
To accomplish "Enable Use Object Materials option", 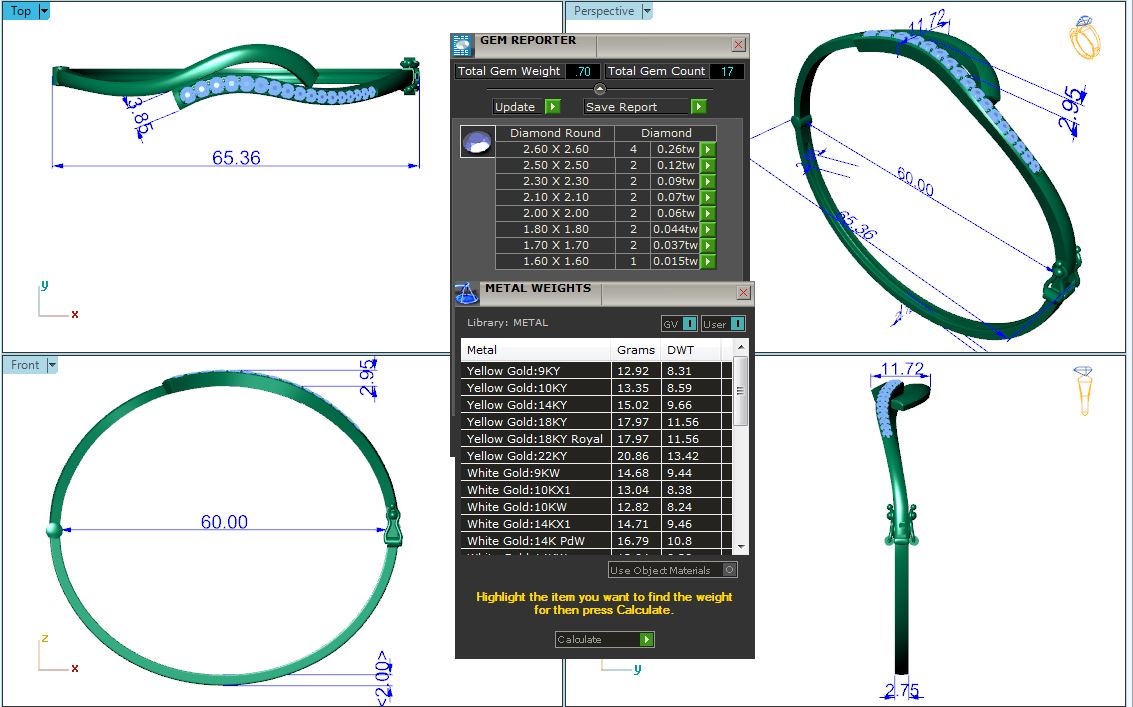I will 729,570.
